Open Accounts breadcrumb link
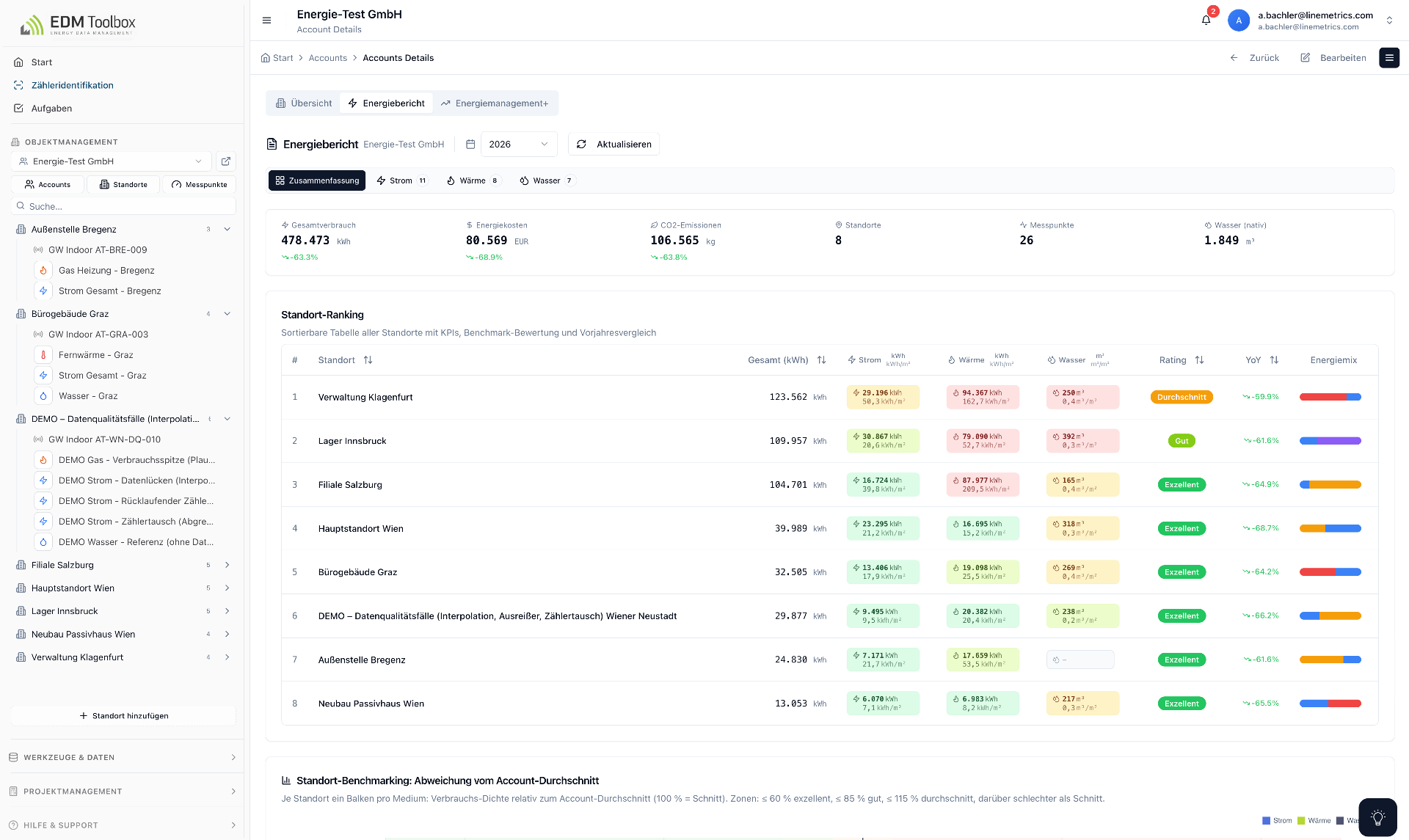The height and width of the screenshot is (840, 1409). [x=327, y=58]
